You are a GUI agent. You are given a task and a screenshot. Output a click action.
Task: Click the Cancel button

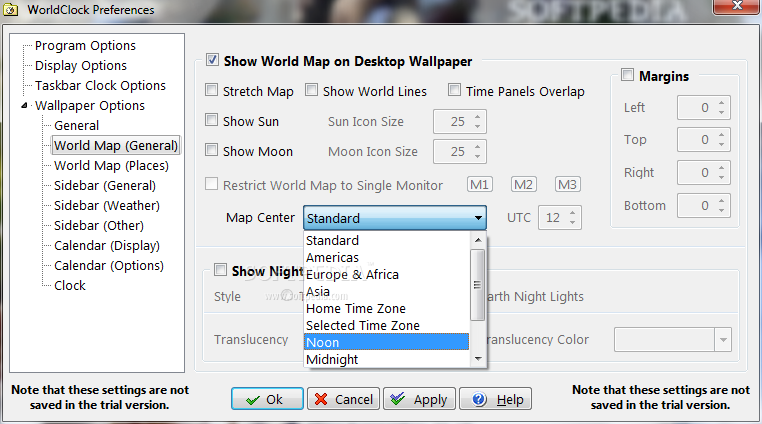pyautogui.click(x=344, y=399)
